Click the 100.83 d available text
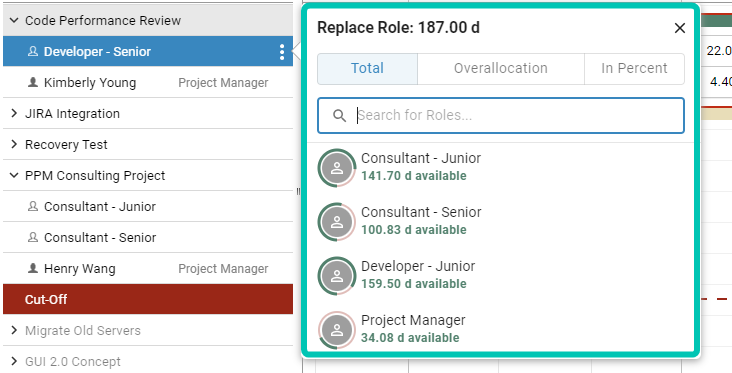732x373 pixels. 414,230
